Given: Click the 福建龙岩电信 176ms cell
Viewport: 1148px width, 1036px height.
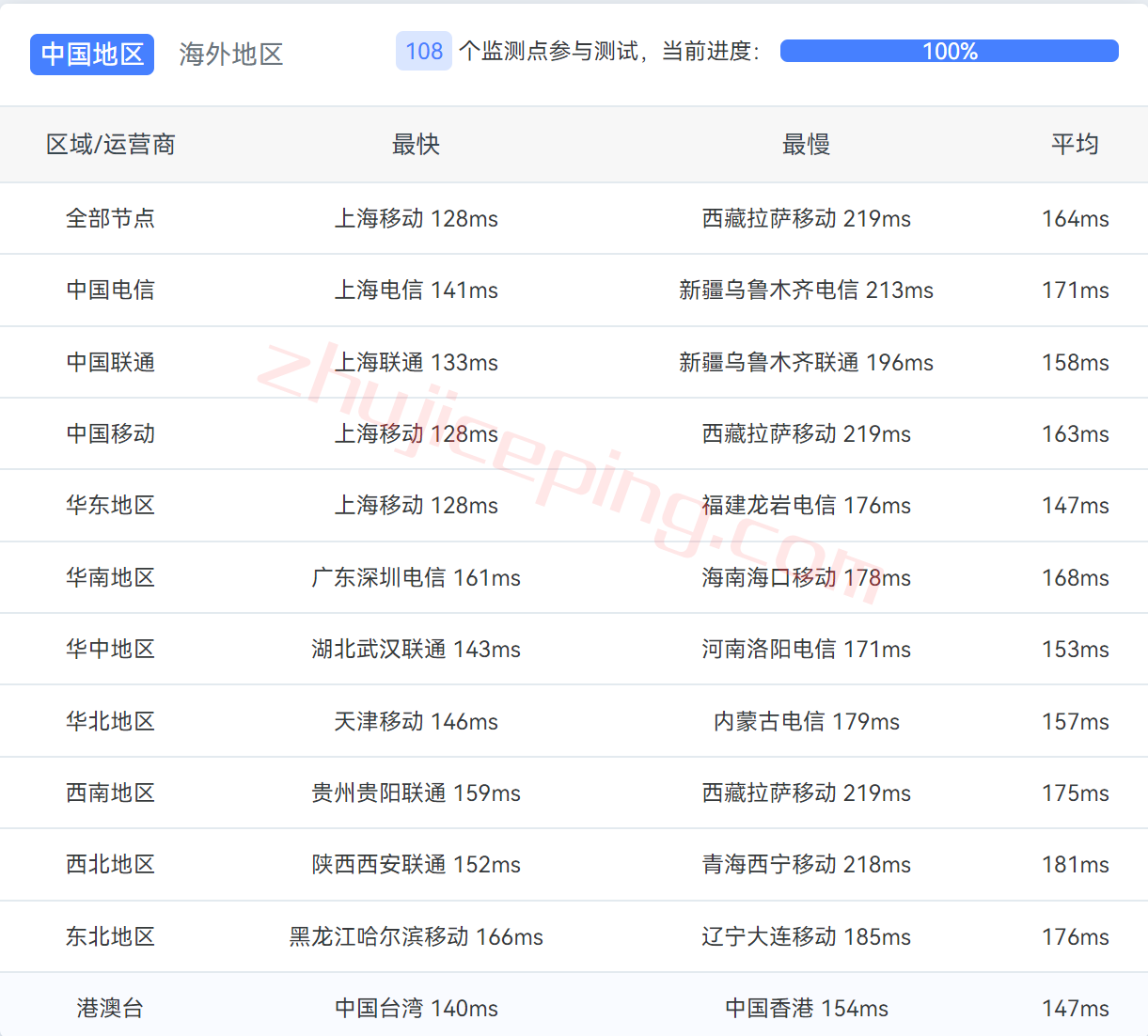Looking at the screenshot, I should (x=807, y=505).
